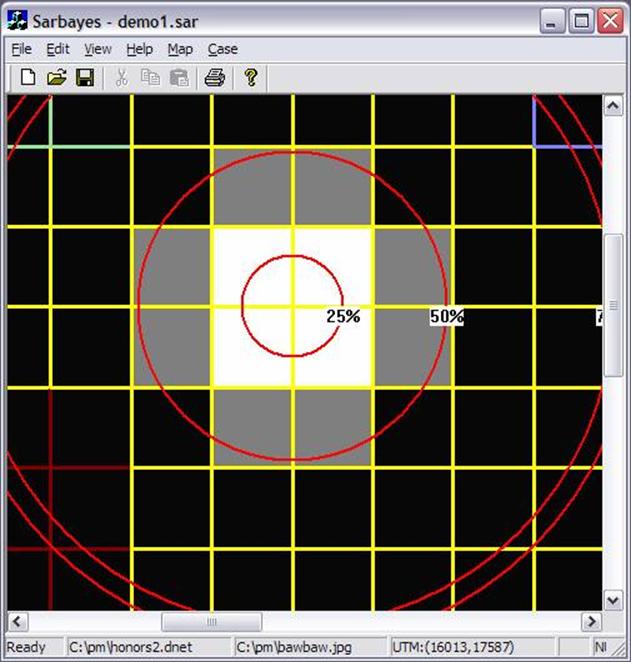The width and height of the screenshot is (631, 662).
Task: Open About help with question mark icon
Action: (x=251, y=77)
